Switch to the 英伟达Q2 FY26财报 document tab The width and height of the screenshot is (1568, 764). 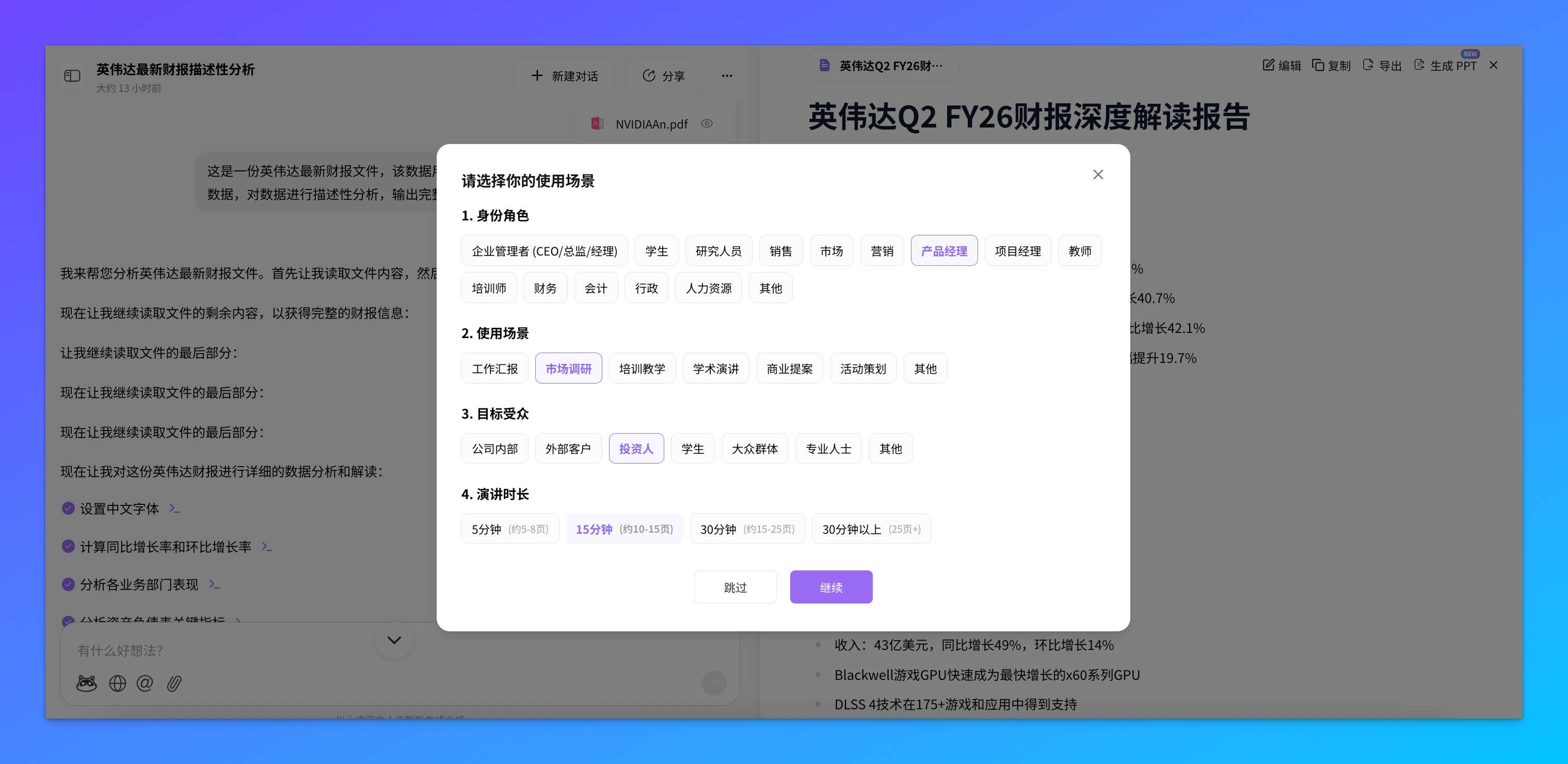click(883, 65)
